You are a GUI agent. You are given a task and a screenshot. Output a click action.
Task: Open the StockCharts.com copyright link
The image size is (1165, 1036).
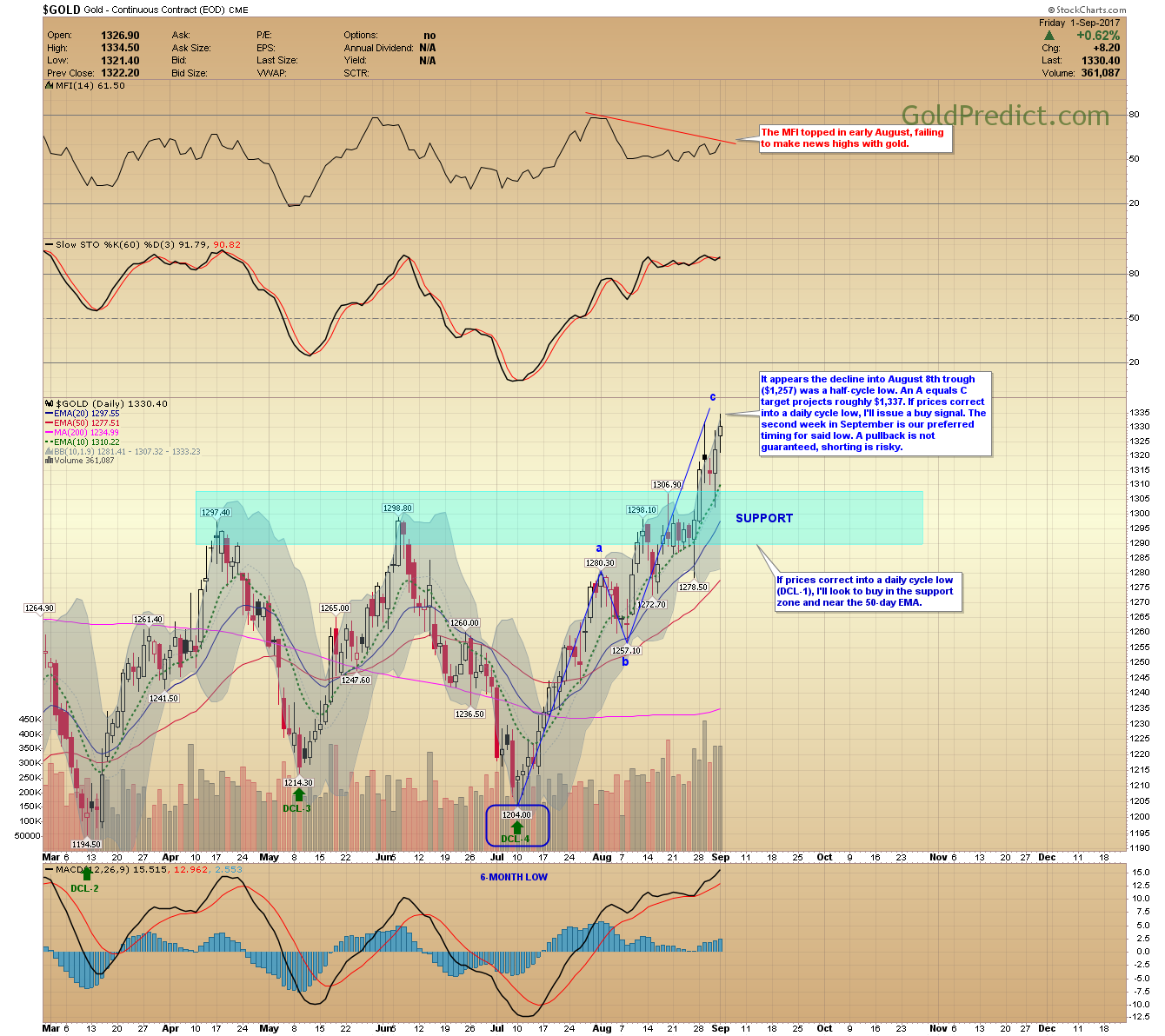click(x=1085, y=10)
